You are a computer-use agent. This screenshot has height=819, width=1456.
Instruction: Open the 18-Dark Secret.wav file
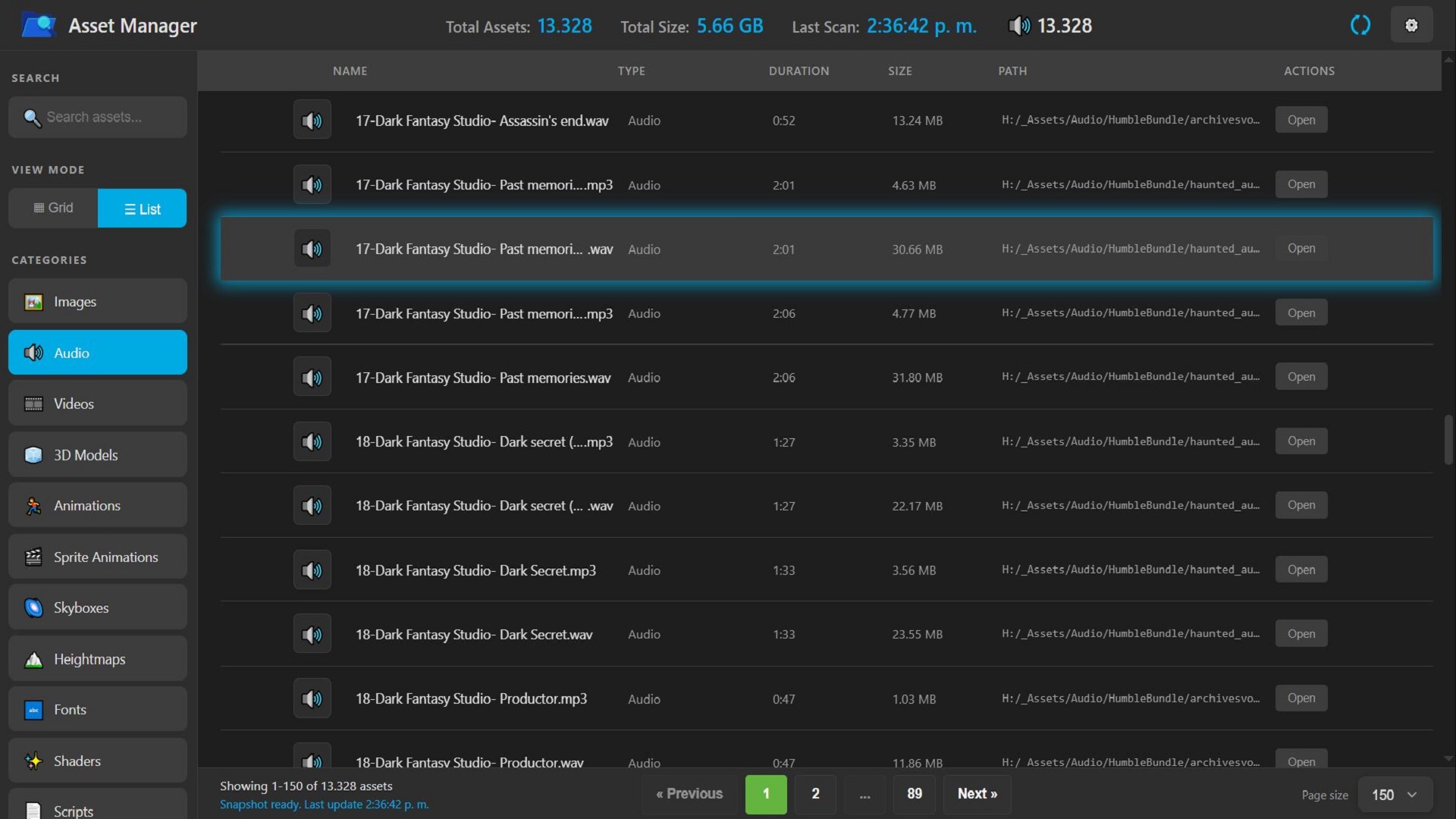pos(1301,633)
